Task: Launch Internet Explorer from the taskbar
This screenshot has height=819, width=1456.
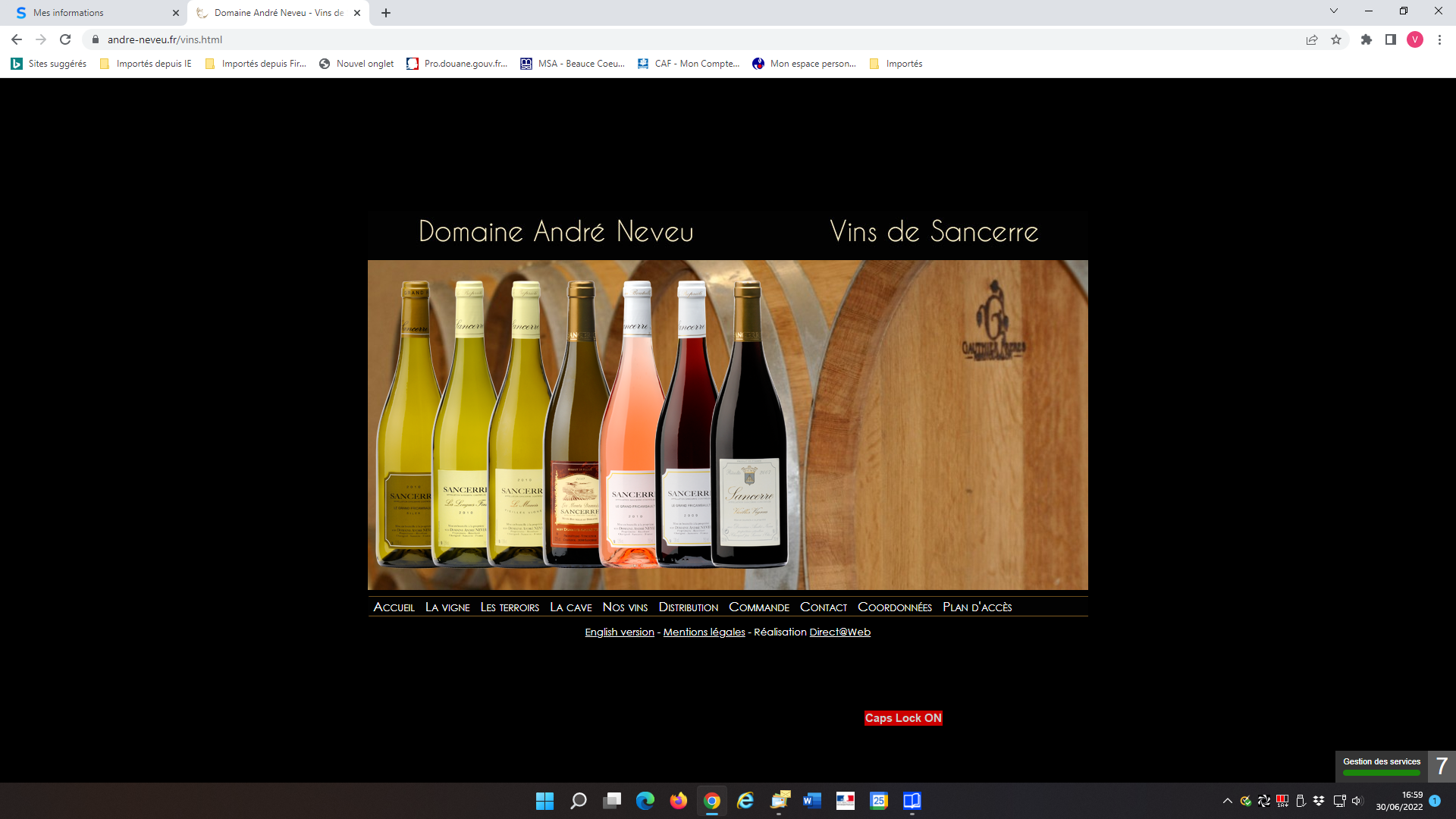Action: click(x=745, y=801)
